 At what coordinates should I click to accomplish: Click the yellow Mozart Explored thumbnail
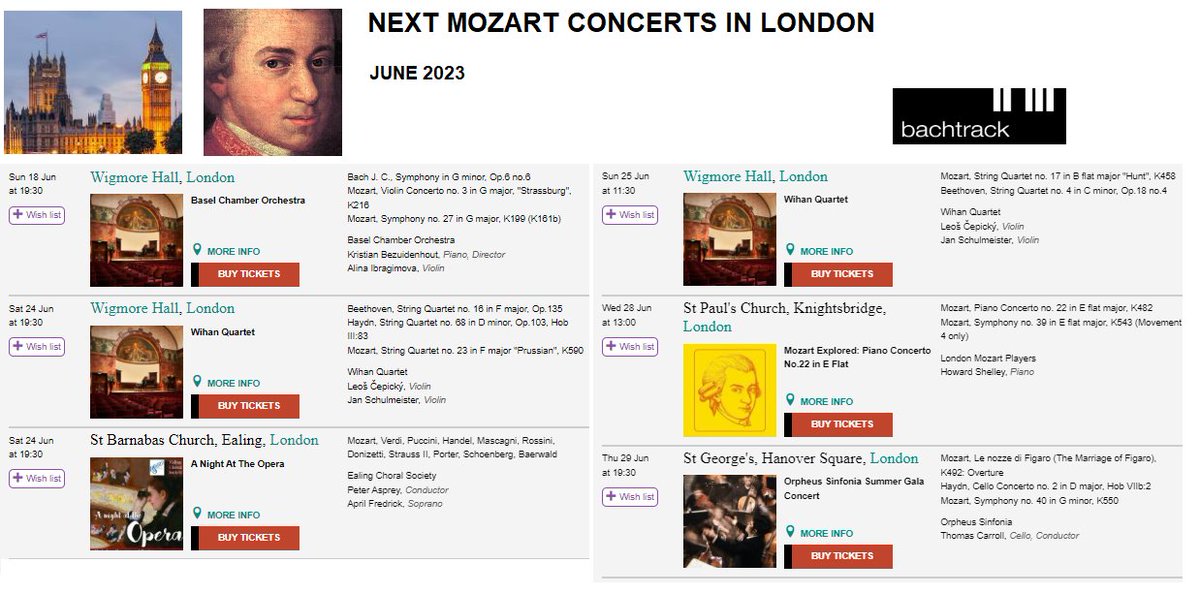point(730,390)
